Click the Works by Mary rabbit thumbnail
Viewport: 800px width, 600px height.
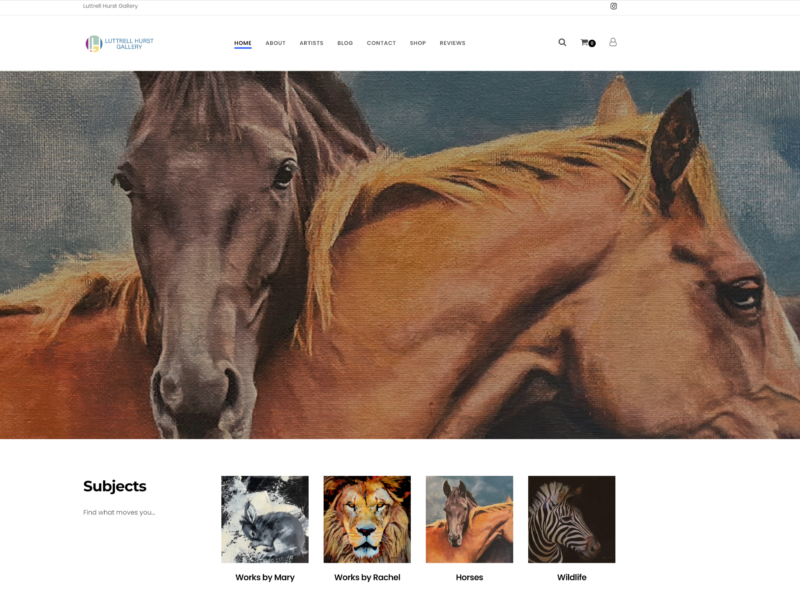tap(265, 519)
